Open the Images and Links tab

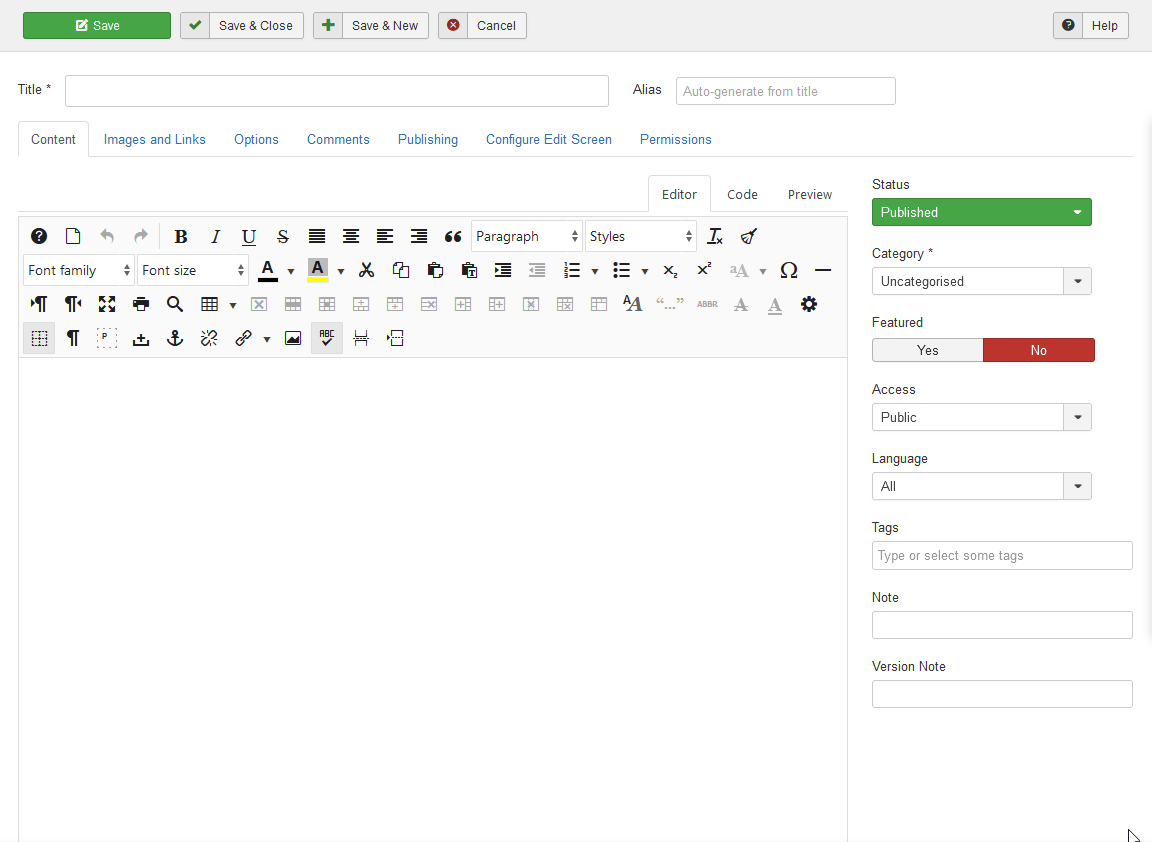coord(154,140)
